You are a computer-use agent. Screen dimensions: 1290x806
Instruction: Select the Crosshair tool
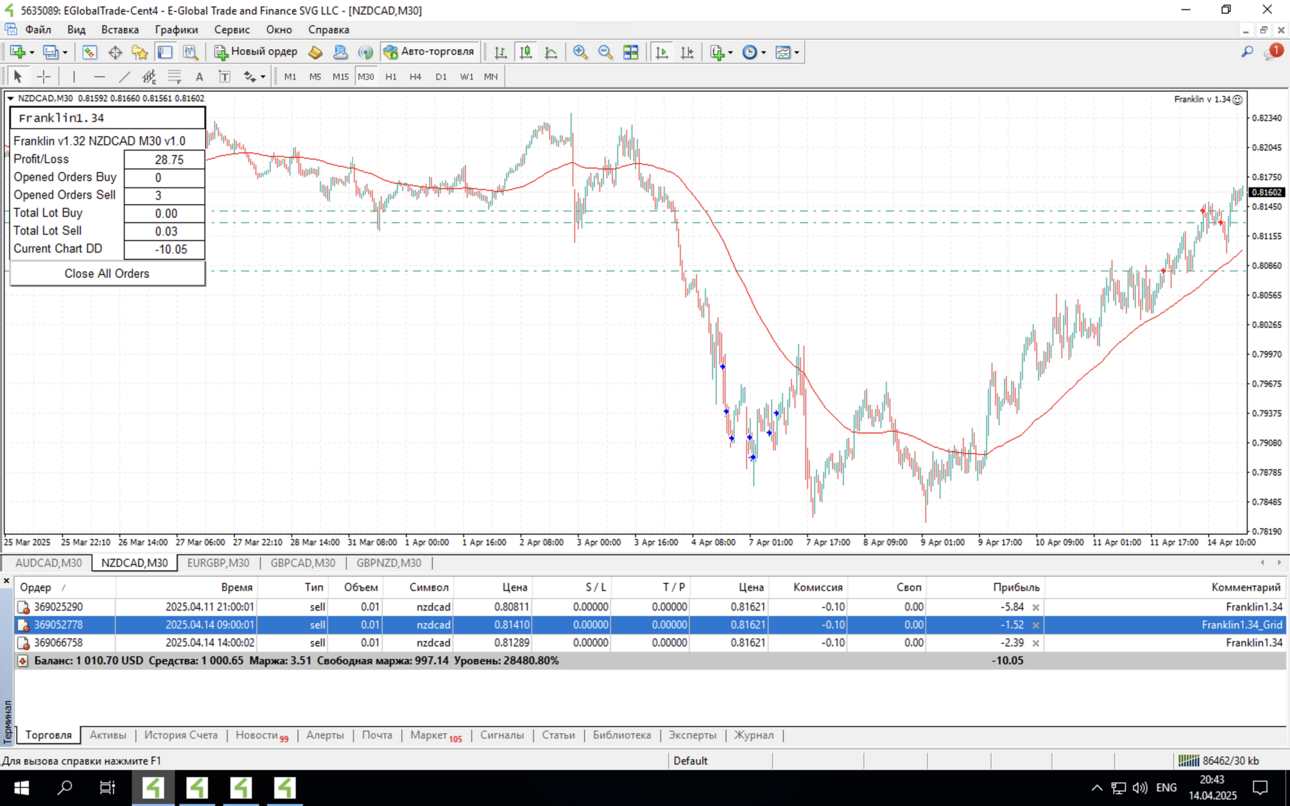43,76
